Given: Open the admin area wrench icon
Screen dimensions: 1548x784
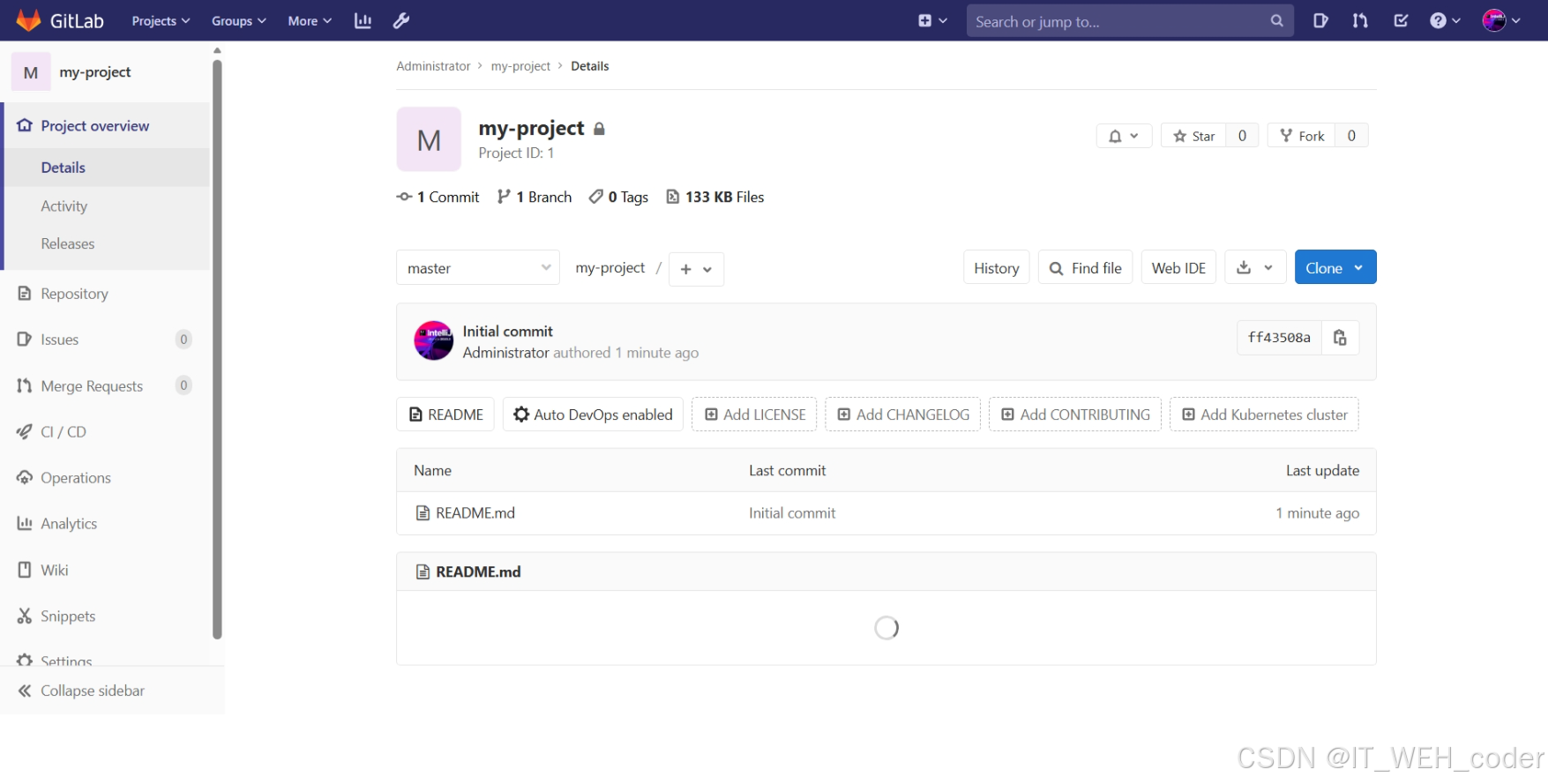Looking at the screenshot, I should pyautogui.click(x=401, y=20).
